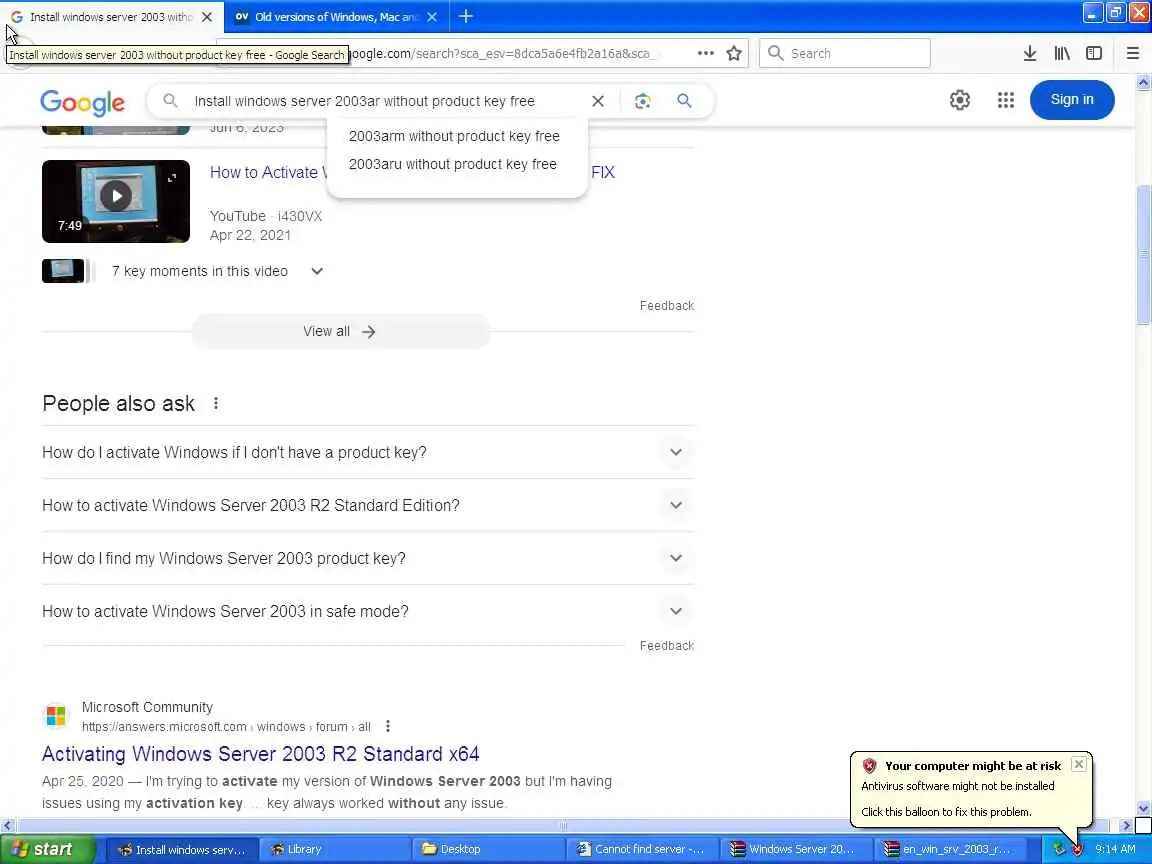Open Install windows serv... taskbar button
This screenshot has width=1152, height=864.
[181, 849]
